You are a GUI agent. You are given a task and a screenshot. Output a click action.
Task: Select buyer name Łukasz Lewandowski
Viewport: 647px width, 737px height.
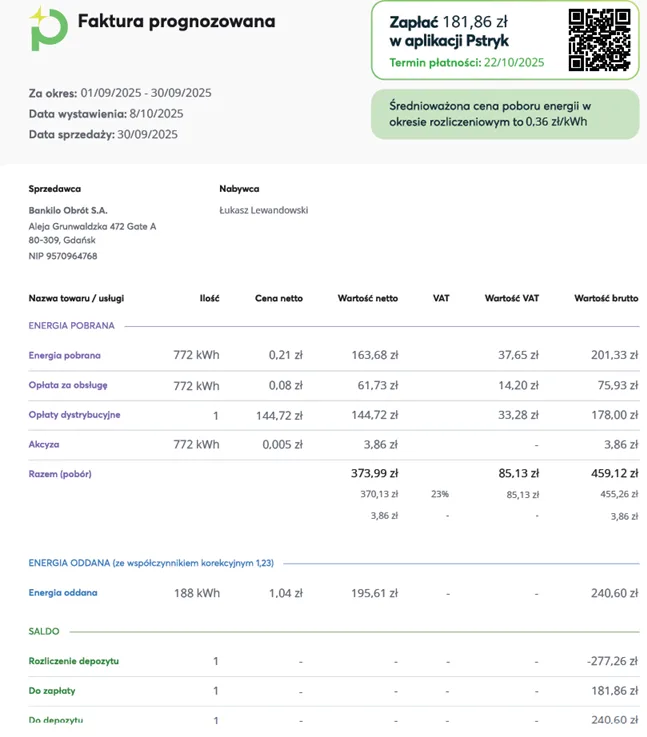[264, 210]
